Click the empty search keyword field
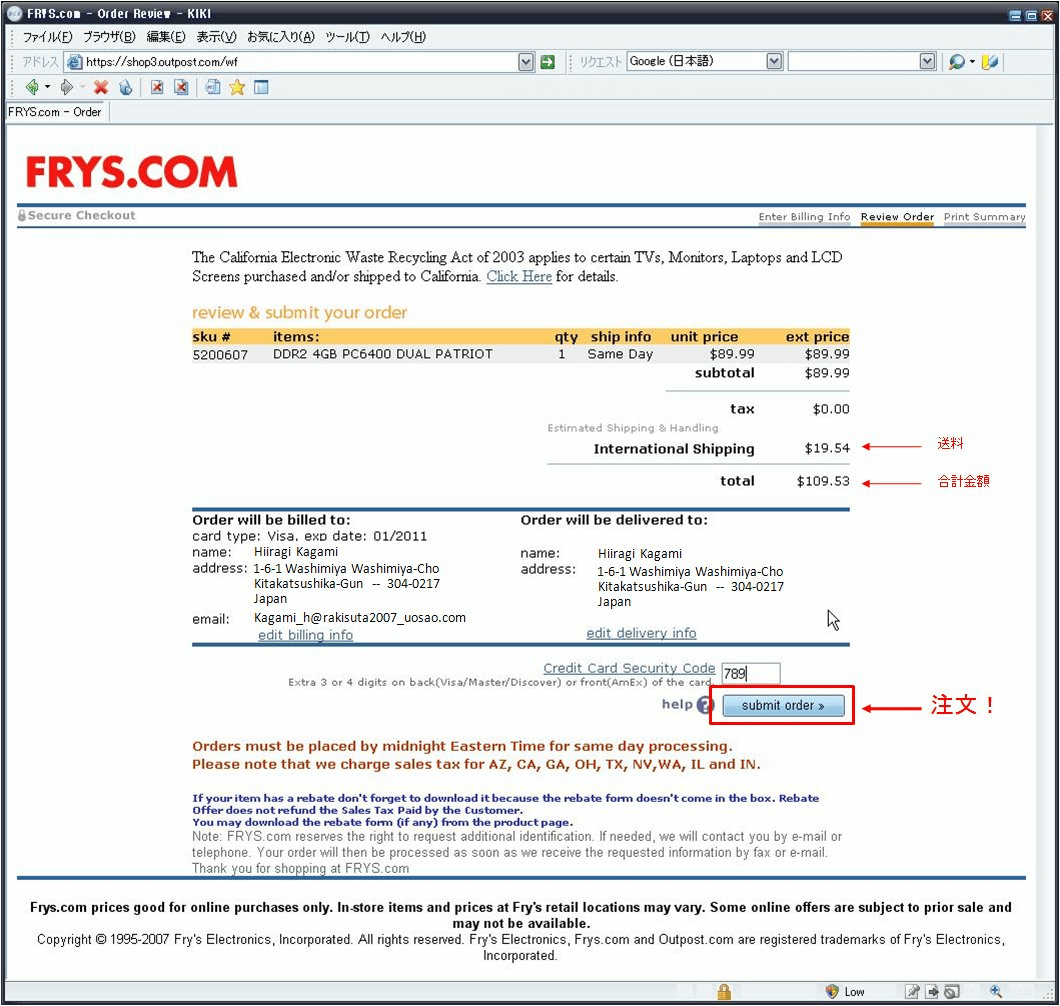 (854, 62)
